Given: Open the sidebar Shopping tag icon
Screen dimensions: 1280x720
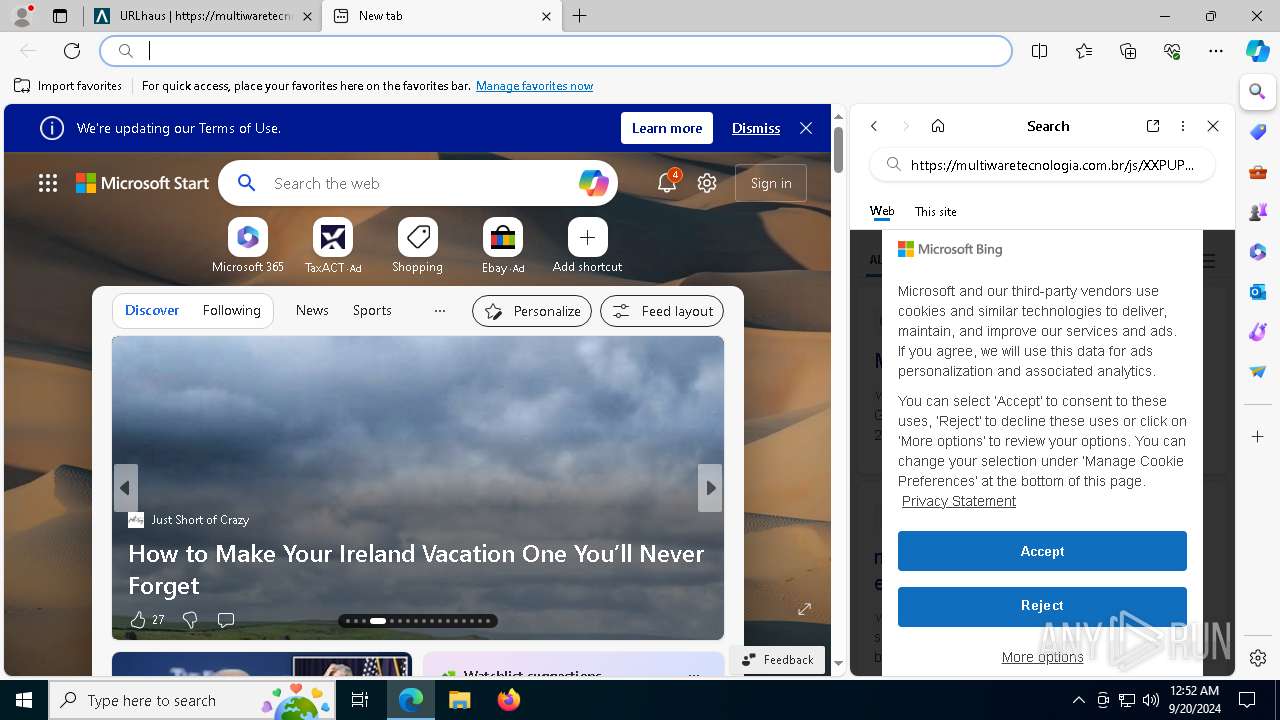Looking at the screenshot, I should click(x=1258, y=132).
